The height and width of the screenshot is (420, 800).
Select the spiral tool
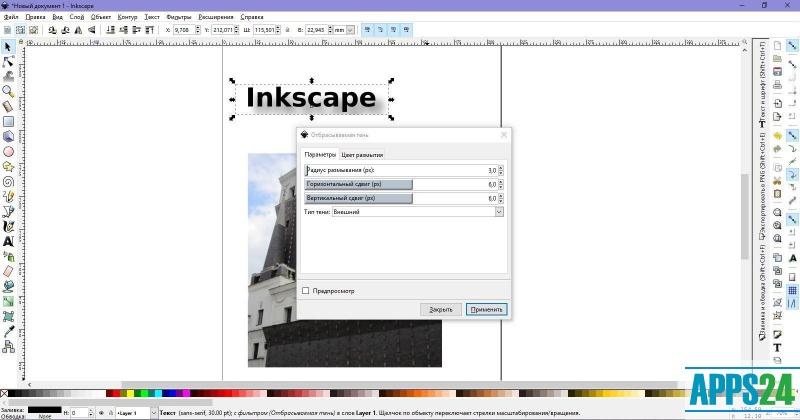pos(8,182)
